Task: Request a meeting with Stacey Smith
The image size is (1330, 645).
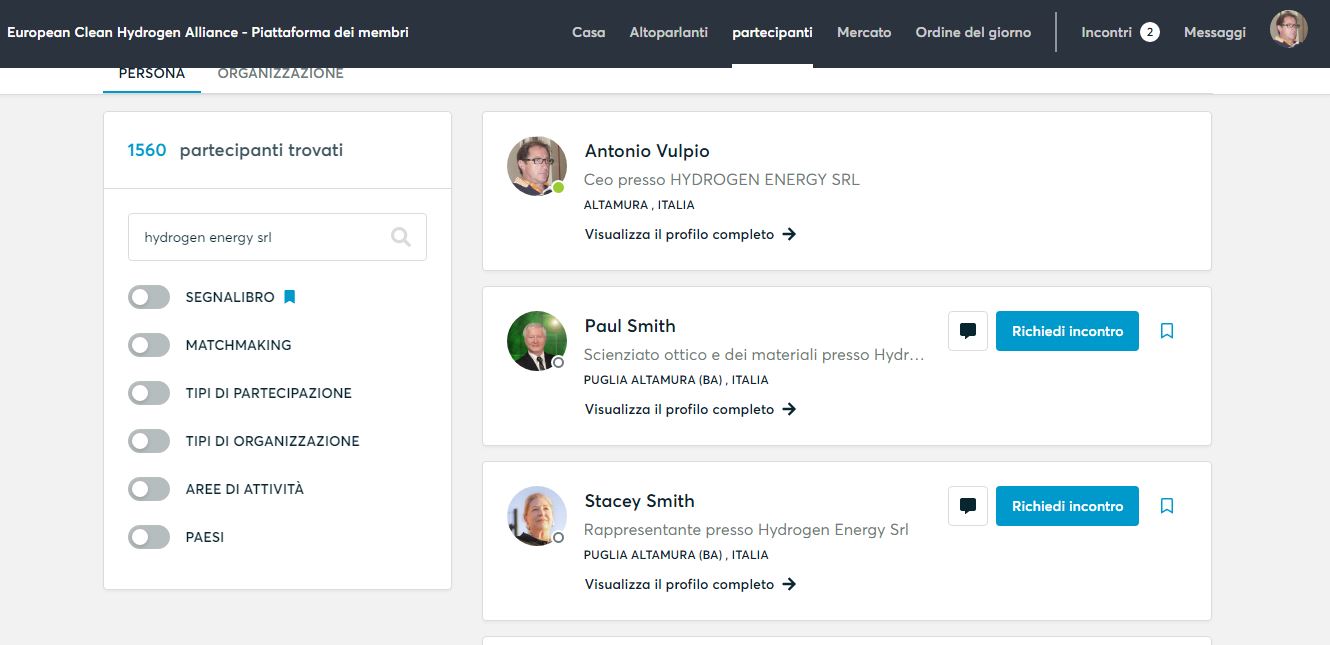Action: pyautogui.click(x=1067, y=506)
